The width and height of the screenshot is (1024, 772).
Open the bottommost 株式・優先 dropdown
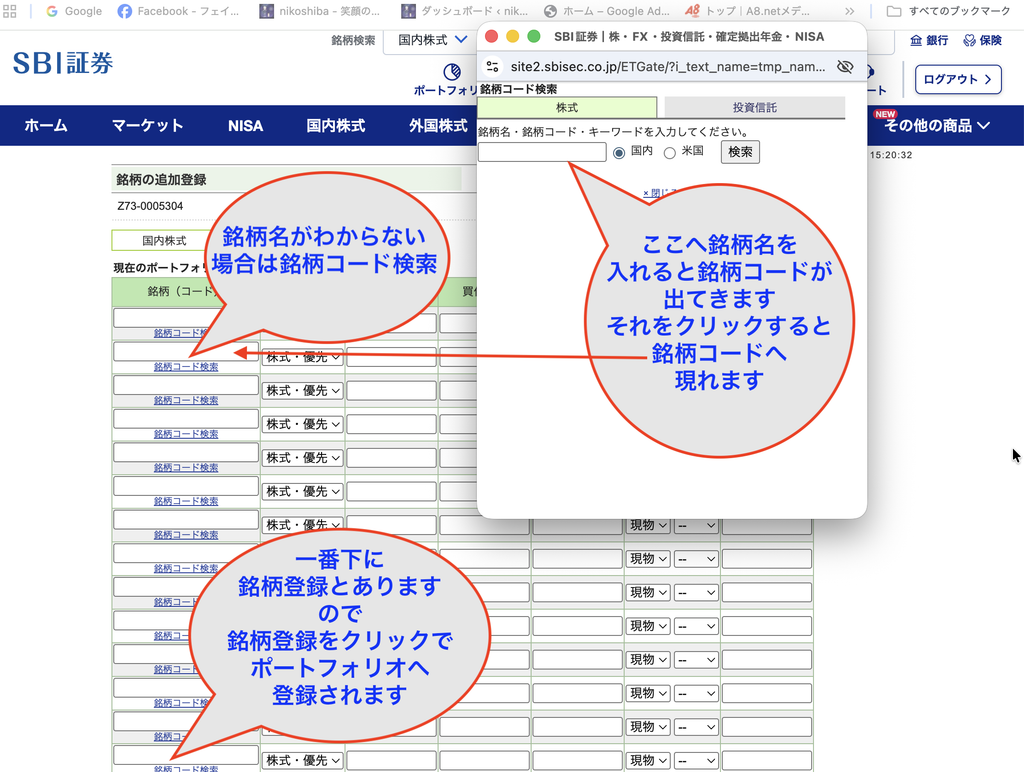click(303, 760)
